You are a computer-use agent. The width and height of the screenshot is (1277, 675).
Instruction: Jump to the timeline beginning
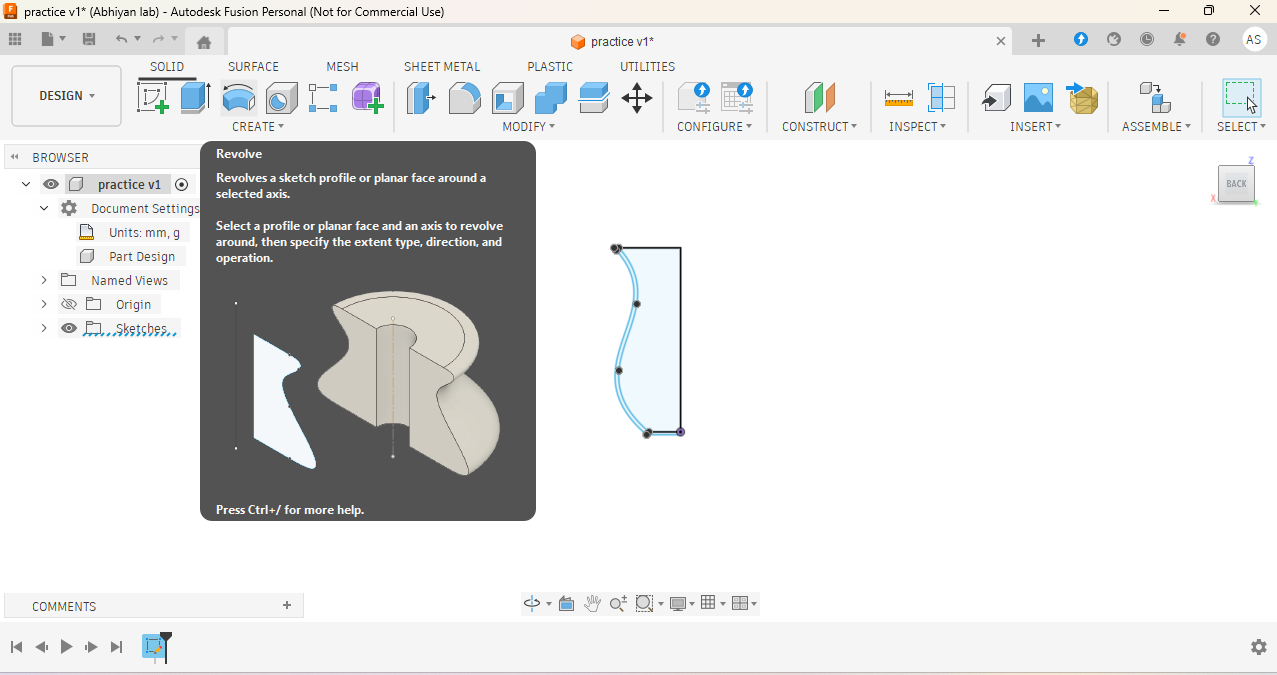[16, 647]
